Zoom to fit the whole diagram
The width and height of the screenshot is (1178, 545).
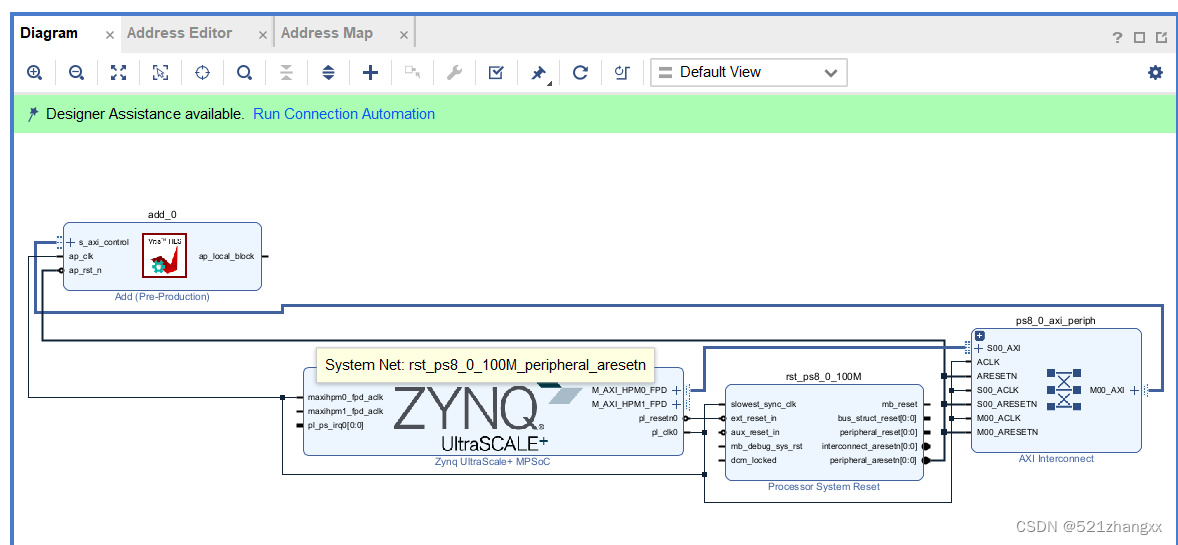pyautogui.click(x=118, y=73)
